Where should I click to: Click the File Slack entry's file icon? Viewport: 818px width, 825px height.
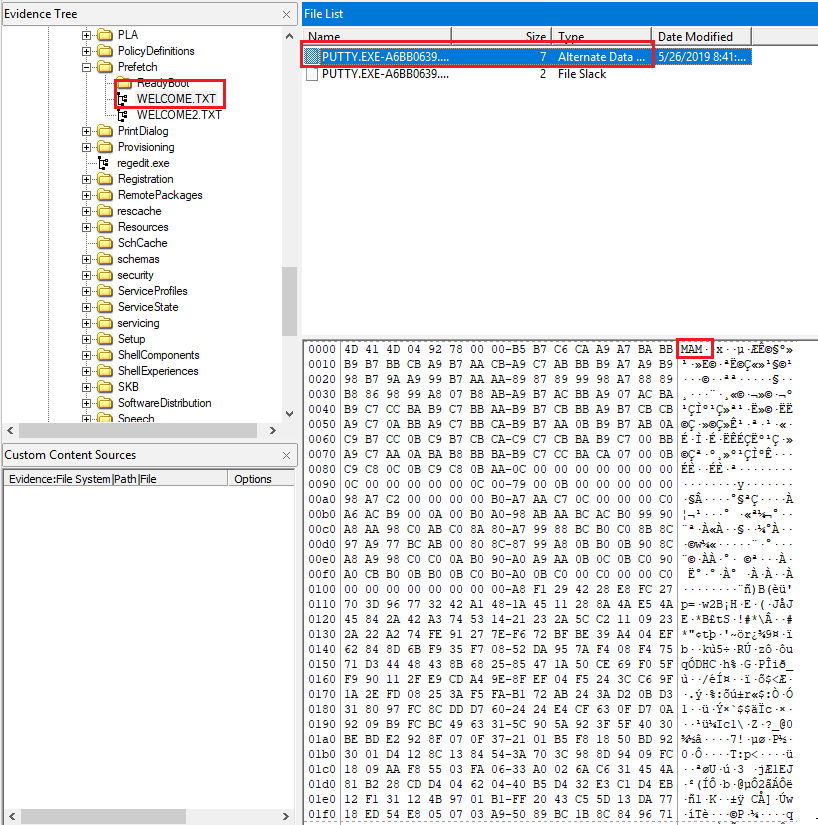click(313, 74)
